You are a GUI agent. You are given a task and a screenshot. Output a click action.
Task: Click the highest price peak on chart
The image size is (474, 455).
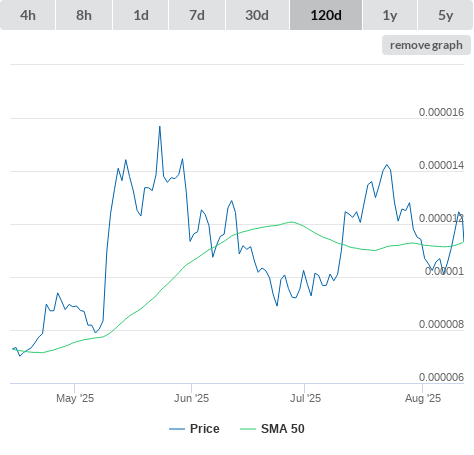(x=160, y=127)
